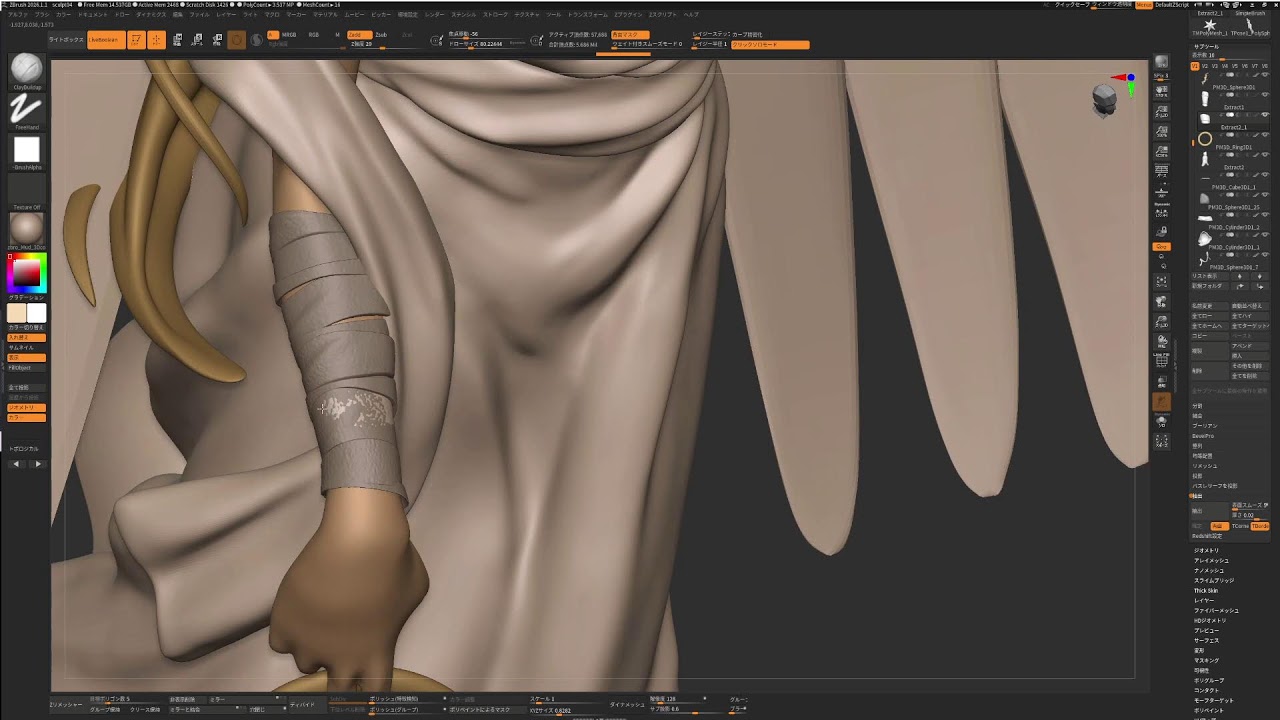This screenshot has height=720, width=1280.
Task: Click the Frame view icon
Action: (1162, 282)
